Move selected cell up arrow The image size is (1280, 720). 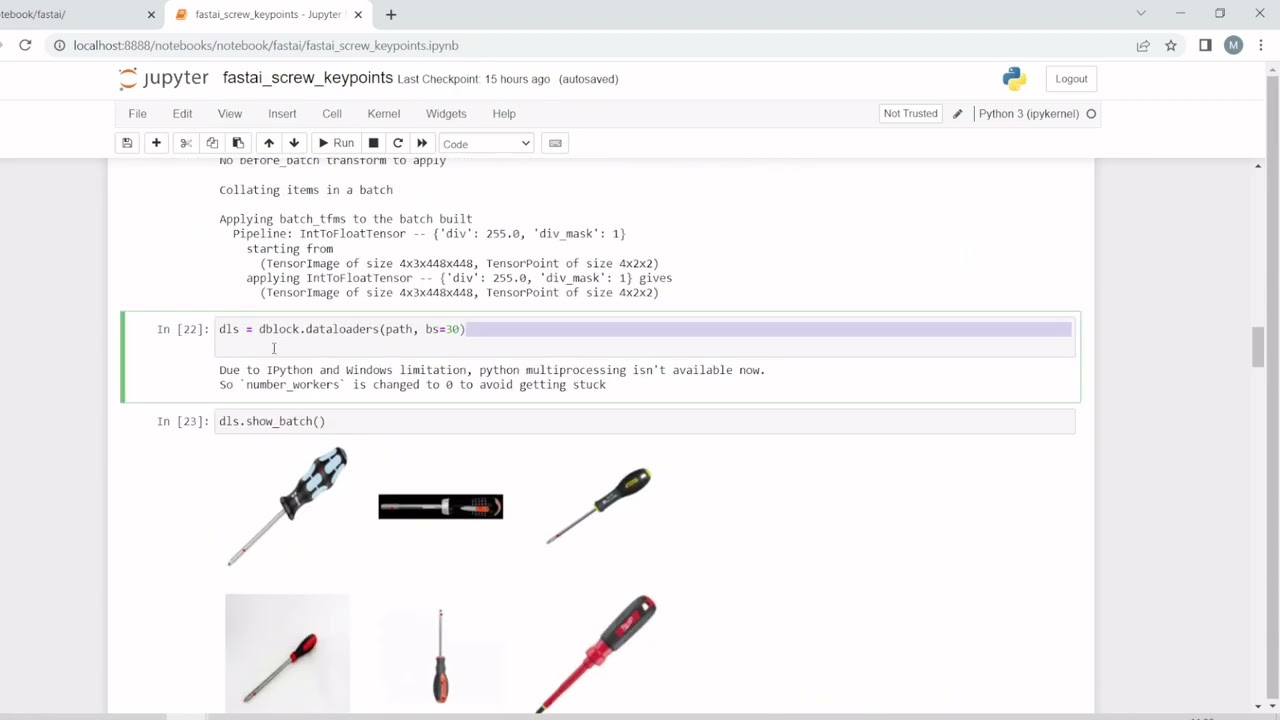268,143
